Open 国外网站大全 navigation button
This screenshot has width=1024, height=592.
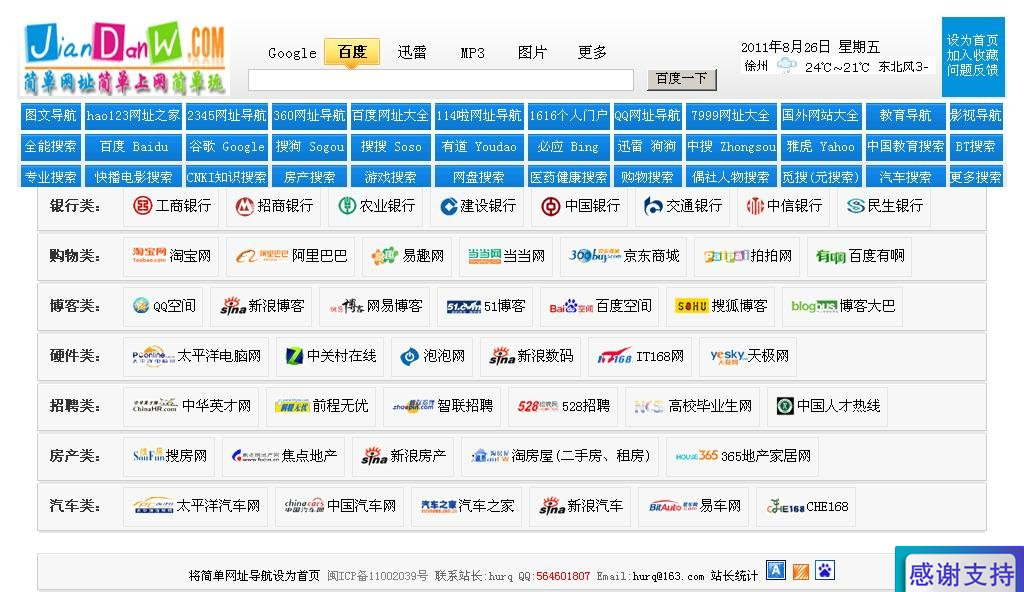(x=821, y=116)
